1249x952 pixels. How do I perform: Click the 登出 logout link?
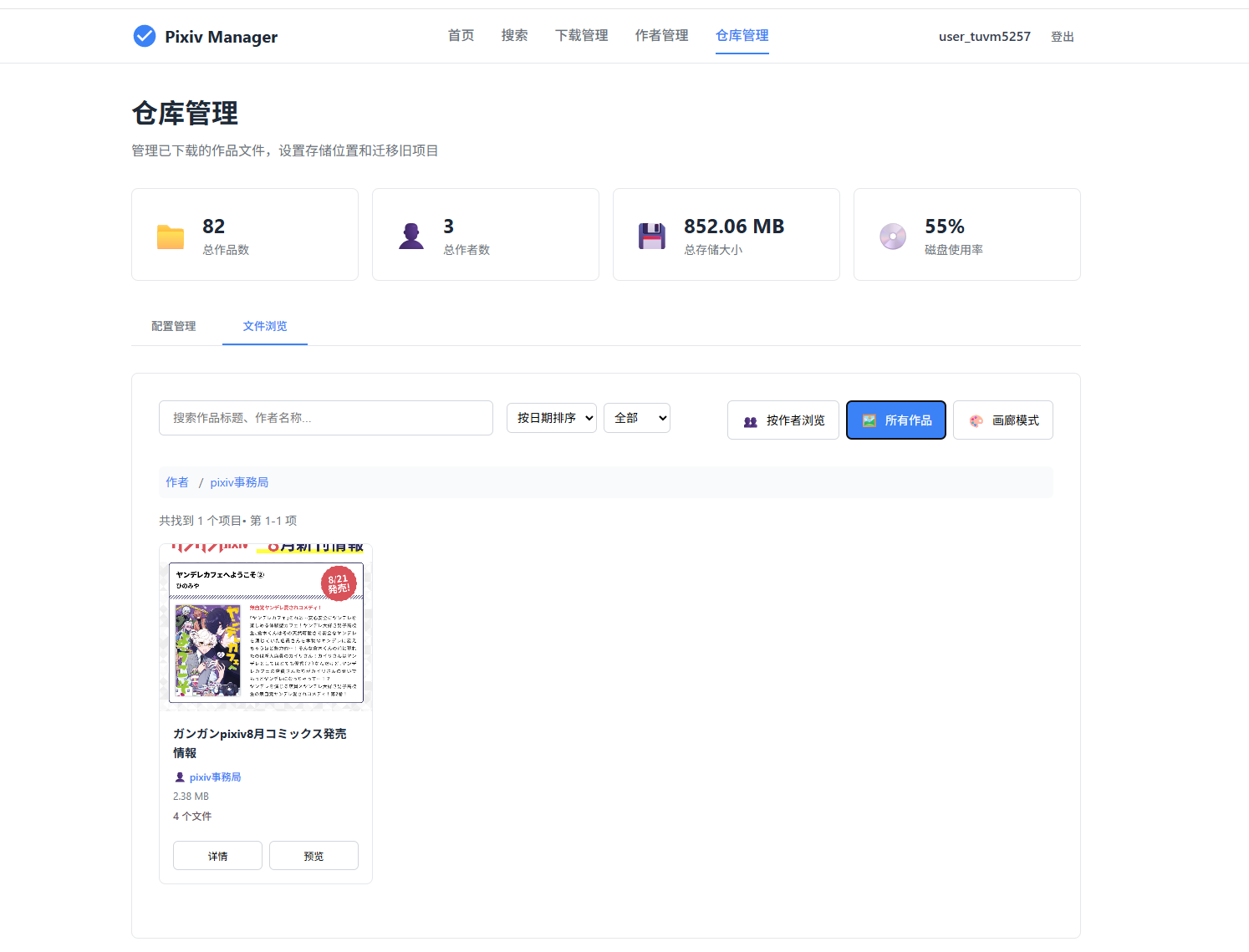1063,37
